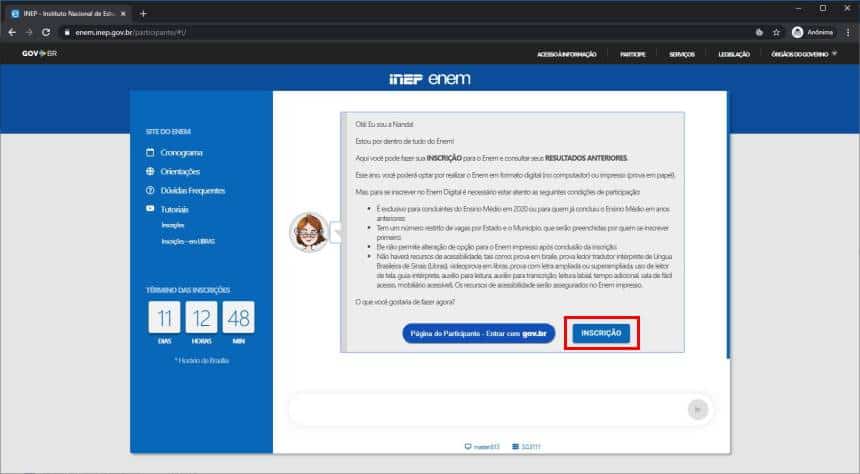Click the Cronograma calendar icon

150,152
